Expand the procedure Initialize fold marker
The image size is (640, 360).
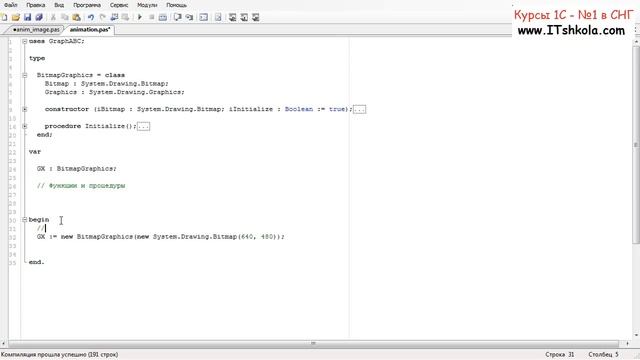[x=24, y=126]
